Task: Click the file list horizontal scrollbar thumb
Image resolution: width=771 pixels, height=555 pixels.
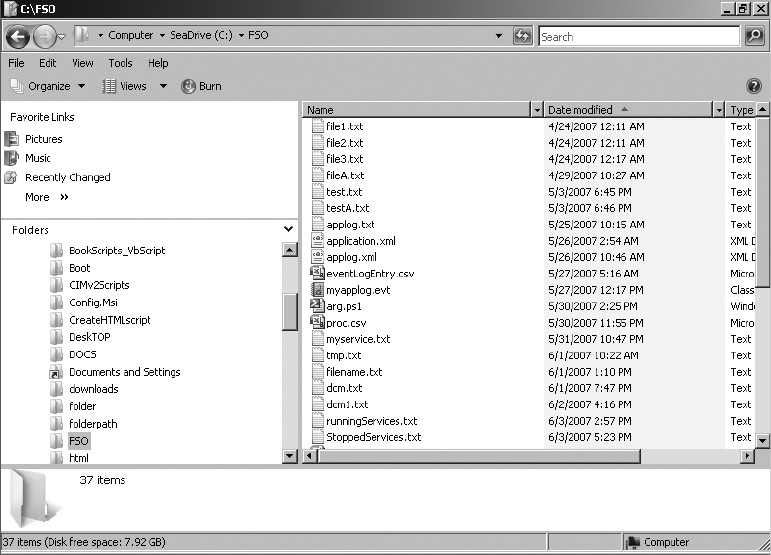Action: [479, 456]
